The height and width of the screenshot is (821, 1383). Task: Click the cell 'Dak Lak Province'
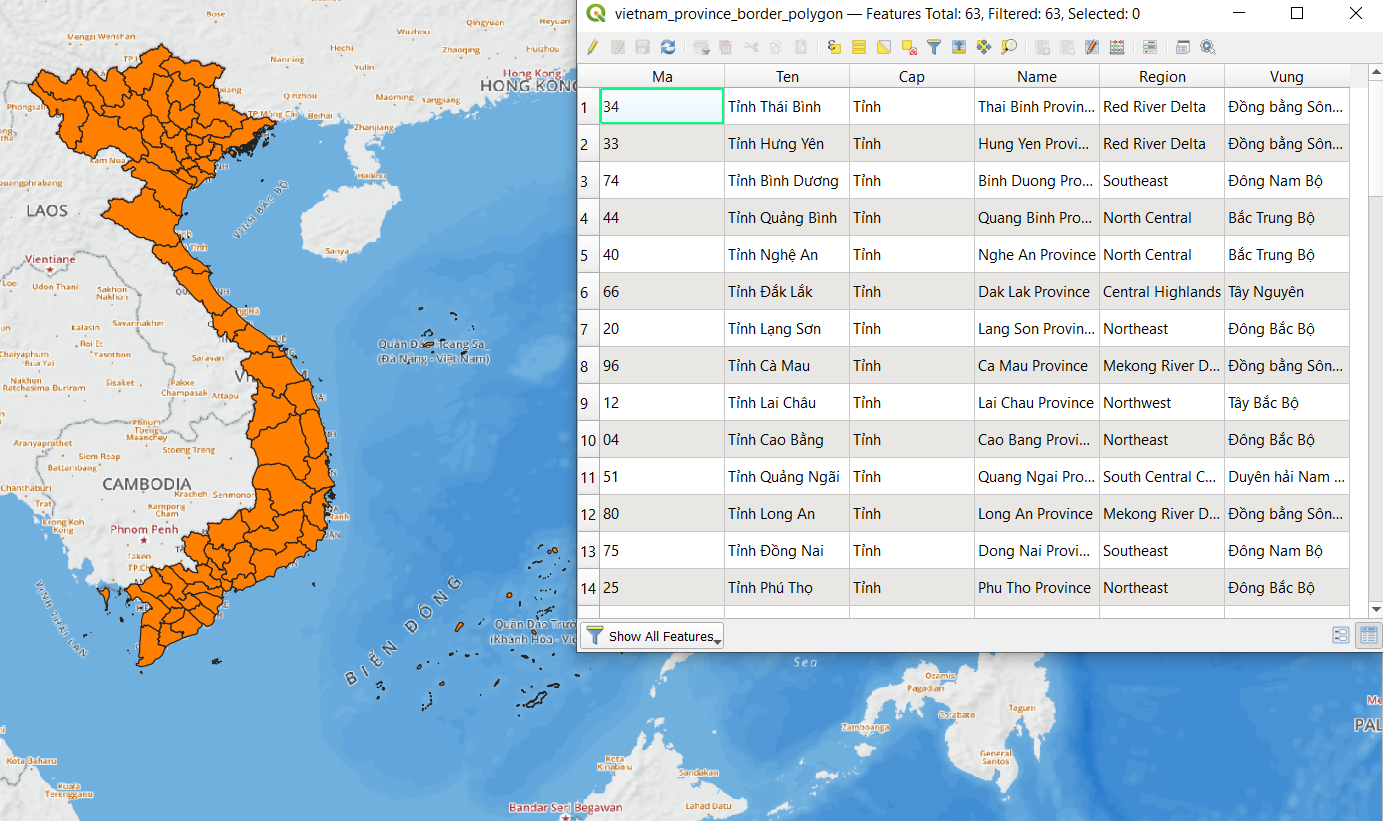click(x=1037, y=291)
